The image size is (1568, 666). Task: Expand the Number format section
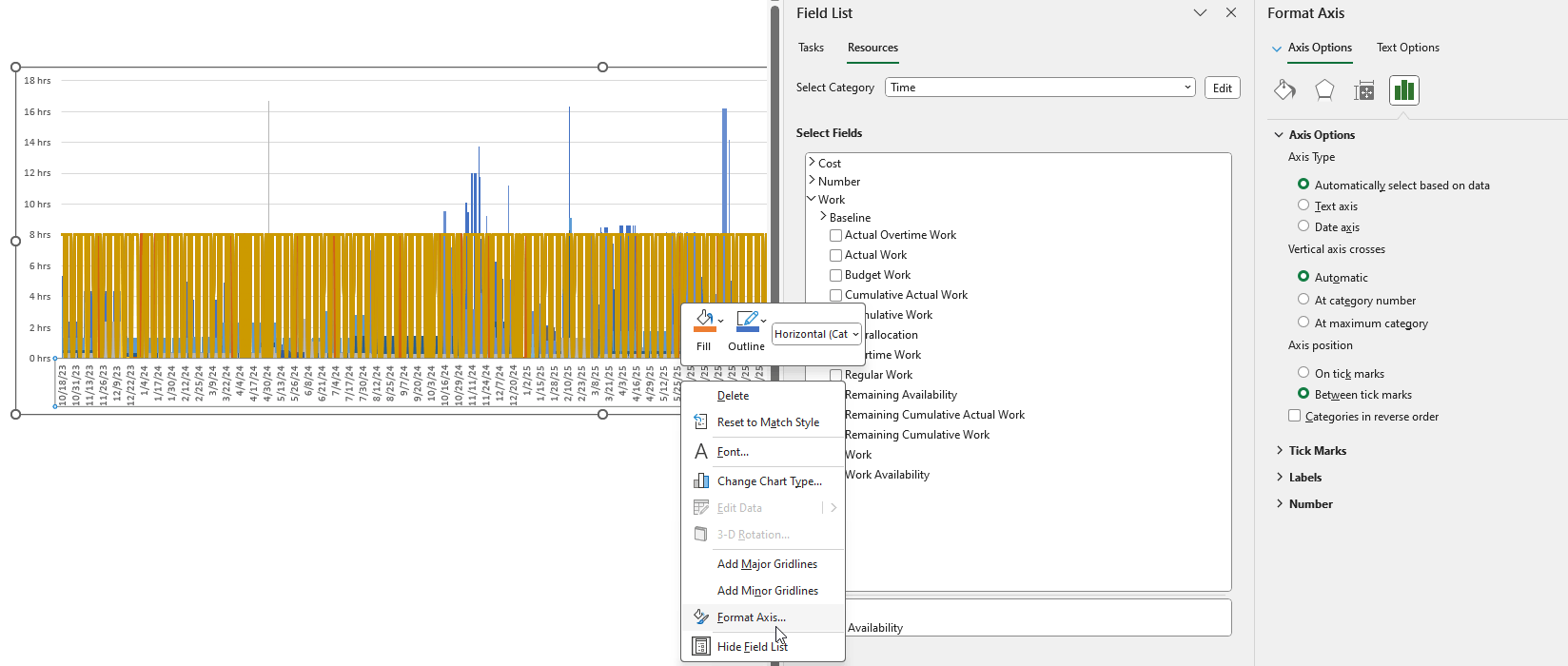1280,504
